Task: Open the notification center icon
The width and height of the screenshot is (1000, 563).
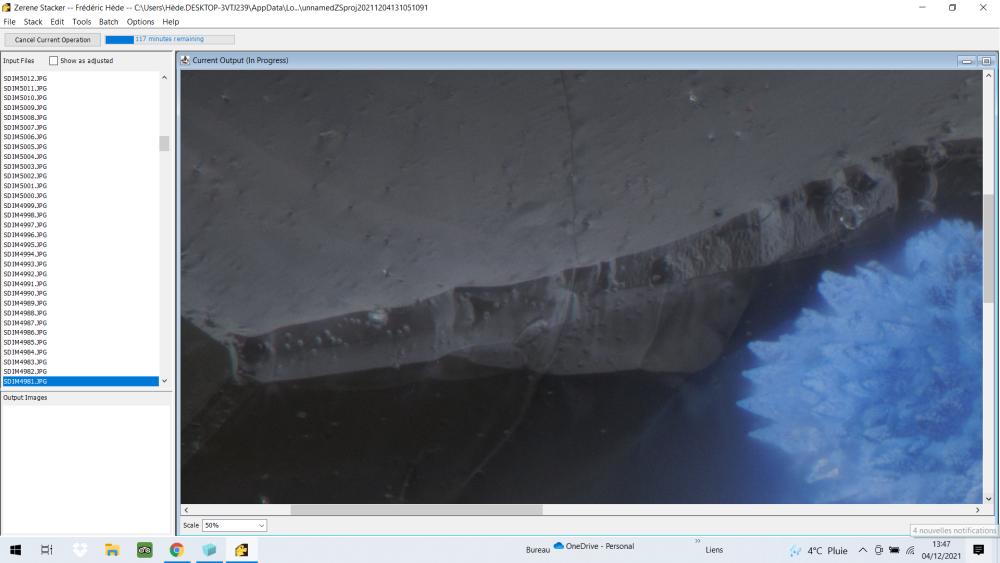Action: 978,550
